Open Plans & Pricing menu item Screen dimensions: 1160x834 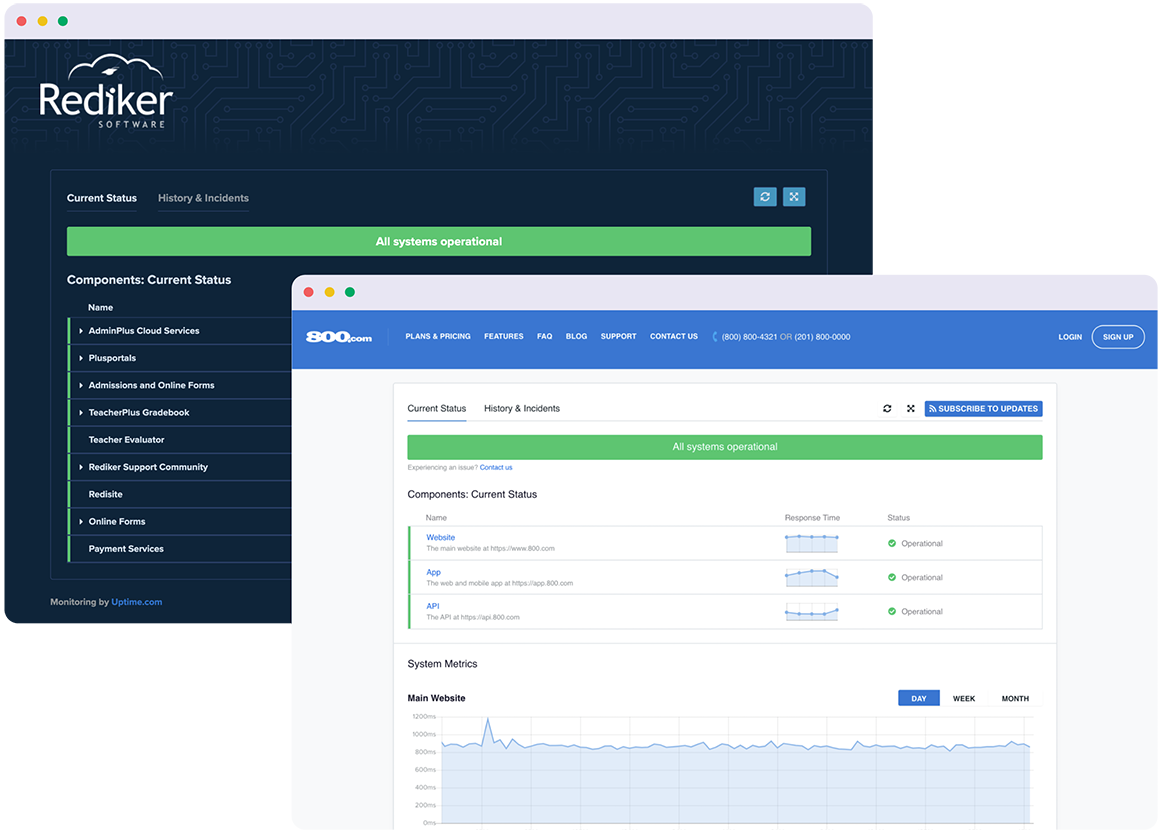(x=438, y=337)
